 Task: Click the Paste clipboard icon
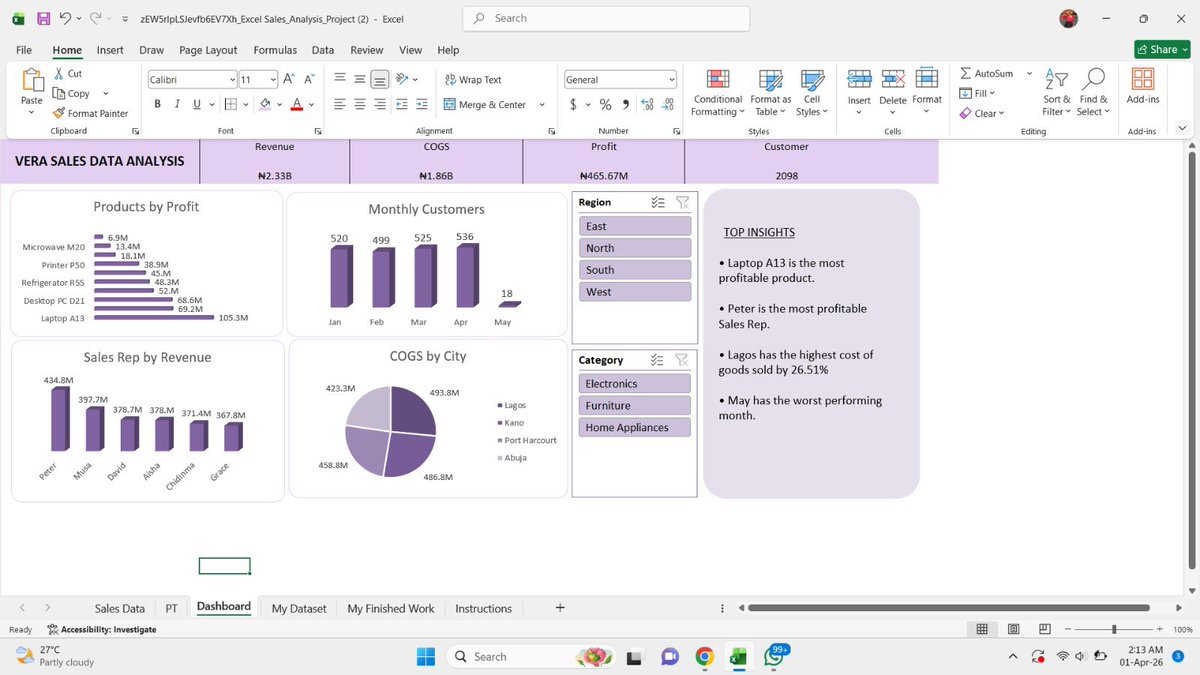click(x=32, y=80)
